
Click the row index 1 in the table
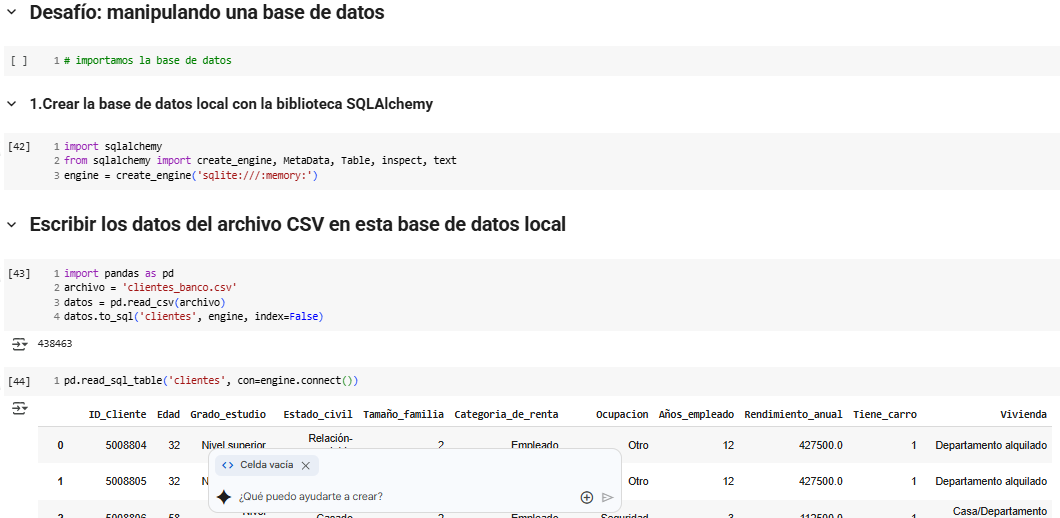coord(60,481)
